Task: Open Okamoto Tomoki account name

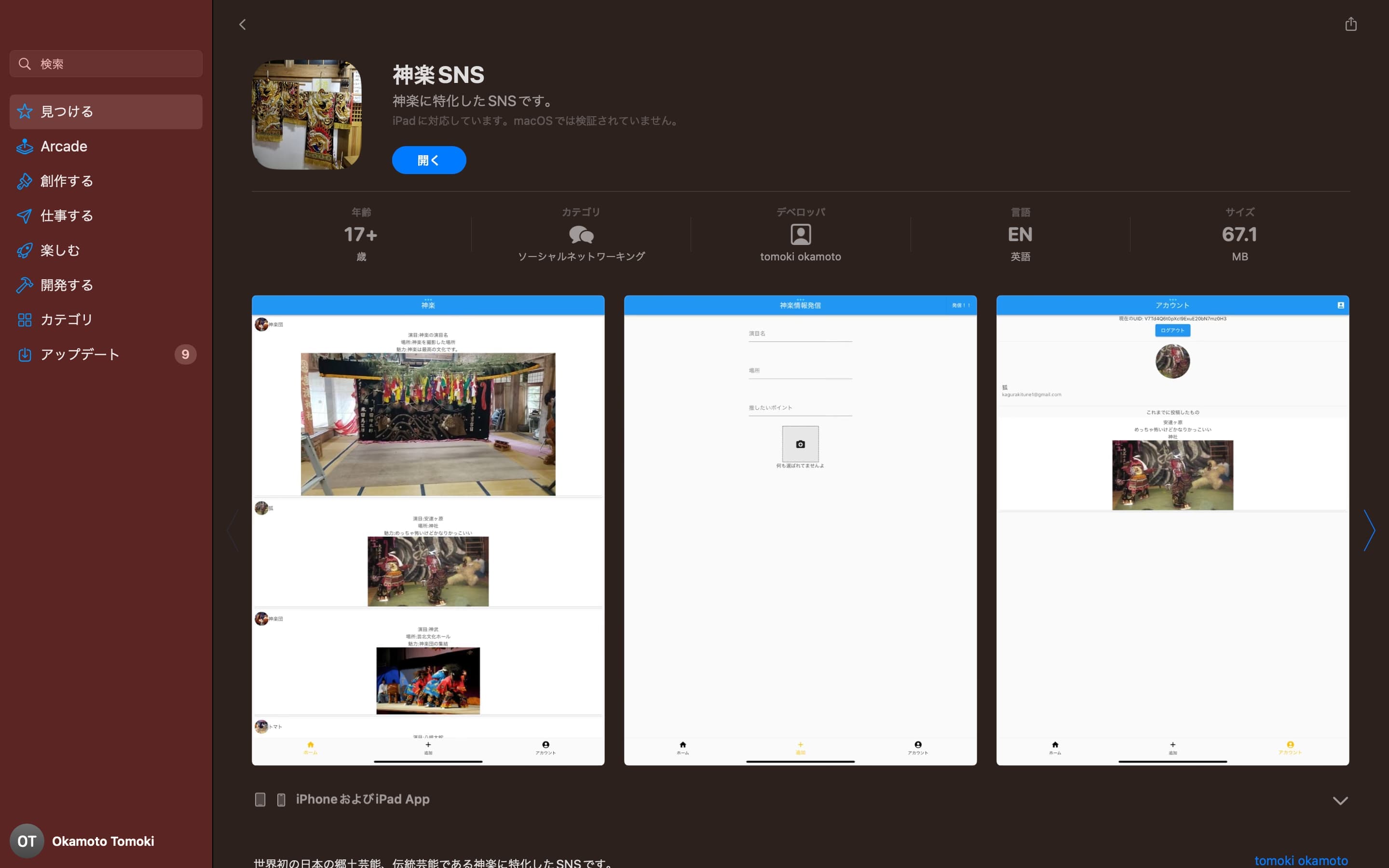Action: click(103, 841)
